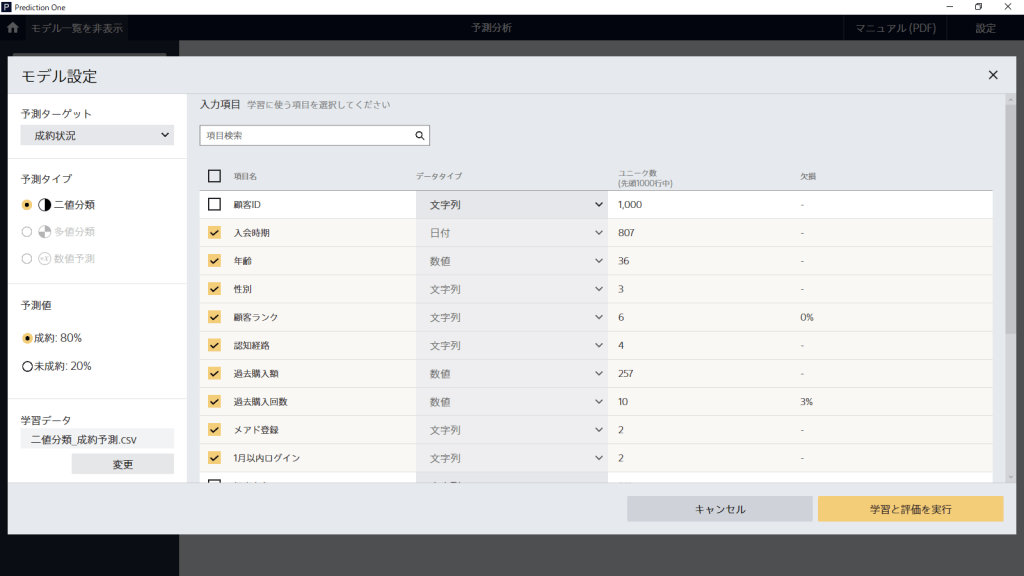Restore down the Prediction One window
Image resolution: width=1024 pixels, height=576 pixels.
pyautogui.click(x=978, y=7)
